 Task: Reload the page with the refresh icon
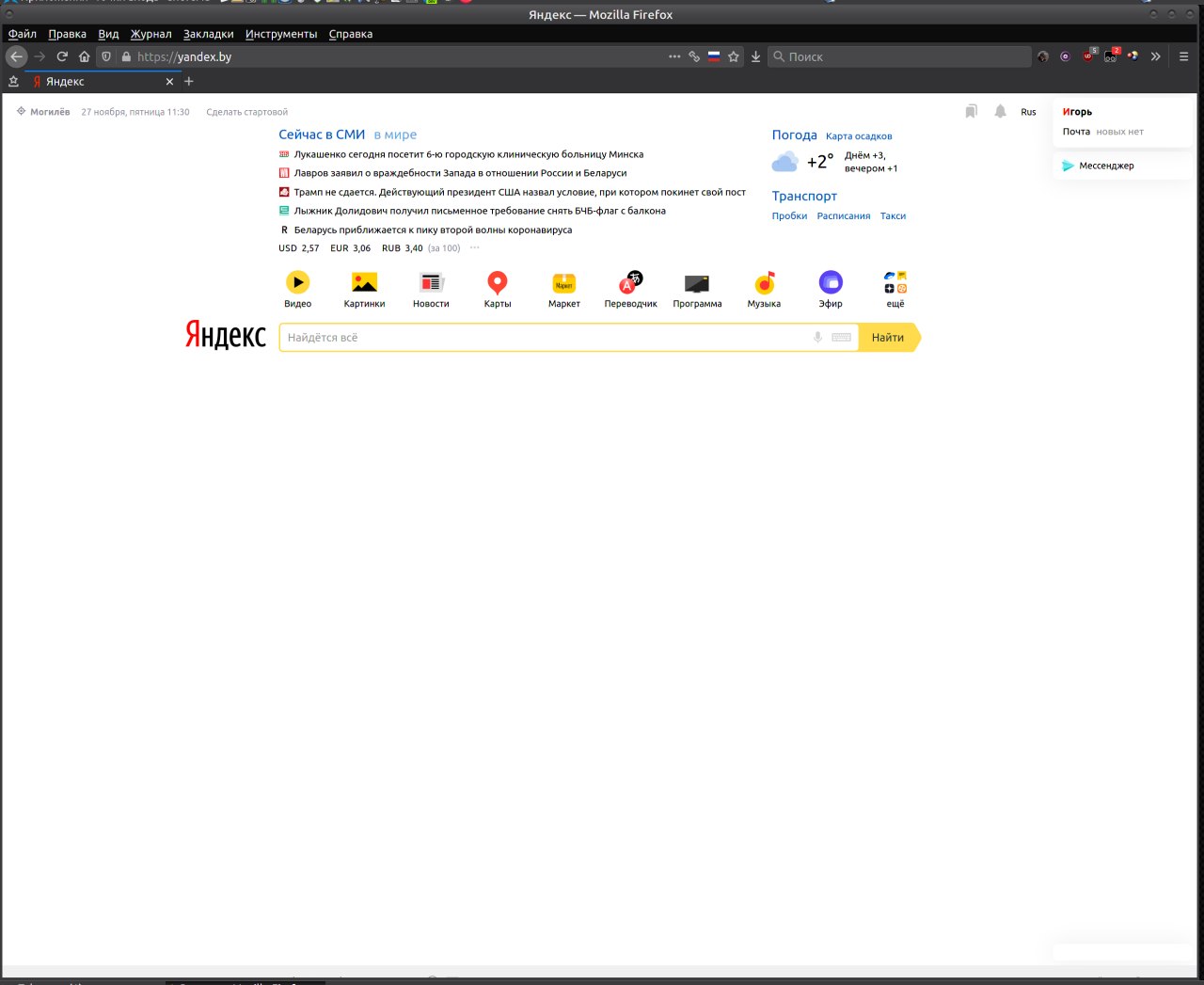point(62,56)
